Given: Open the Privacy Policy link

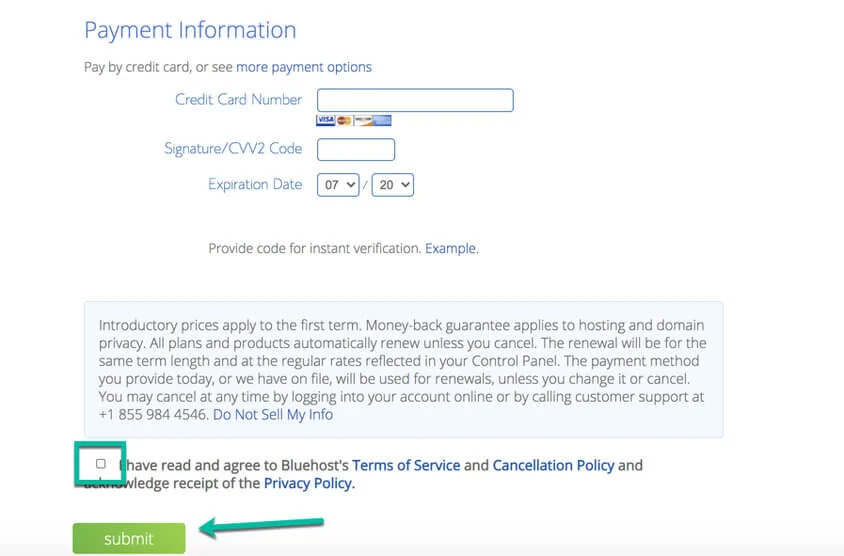Looking at the screenshot, I should tap(308, 484).
